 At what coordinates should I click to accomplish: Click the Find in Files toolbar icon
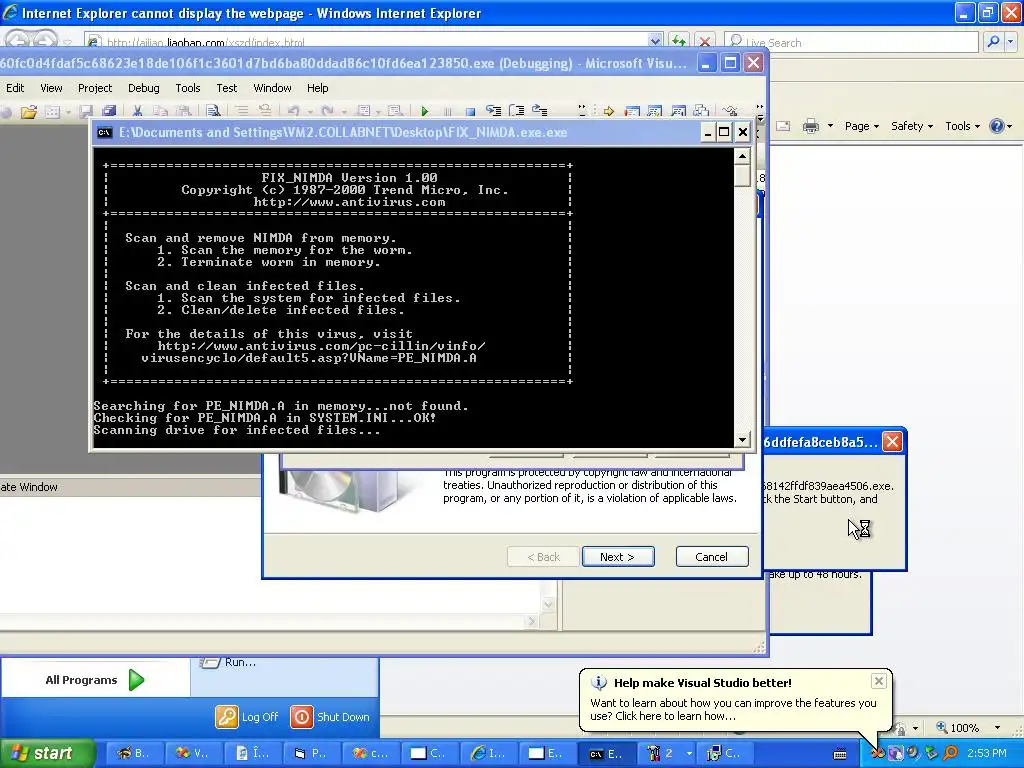click(213, 112)
